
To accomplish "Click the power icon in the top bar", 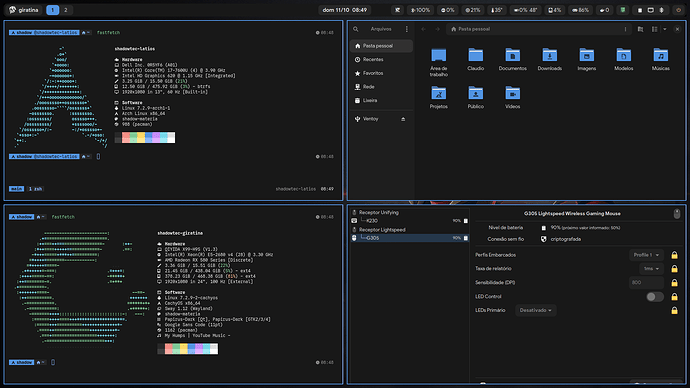I will pyautogui.click(x=679, y=10).
